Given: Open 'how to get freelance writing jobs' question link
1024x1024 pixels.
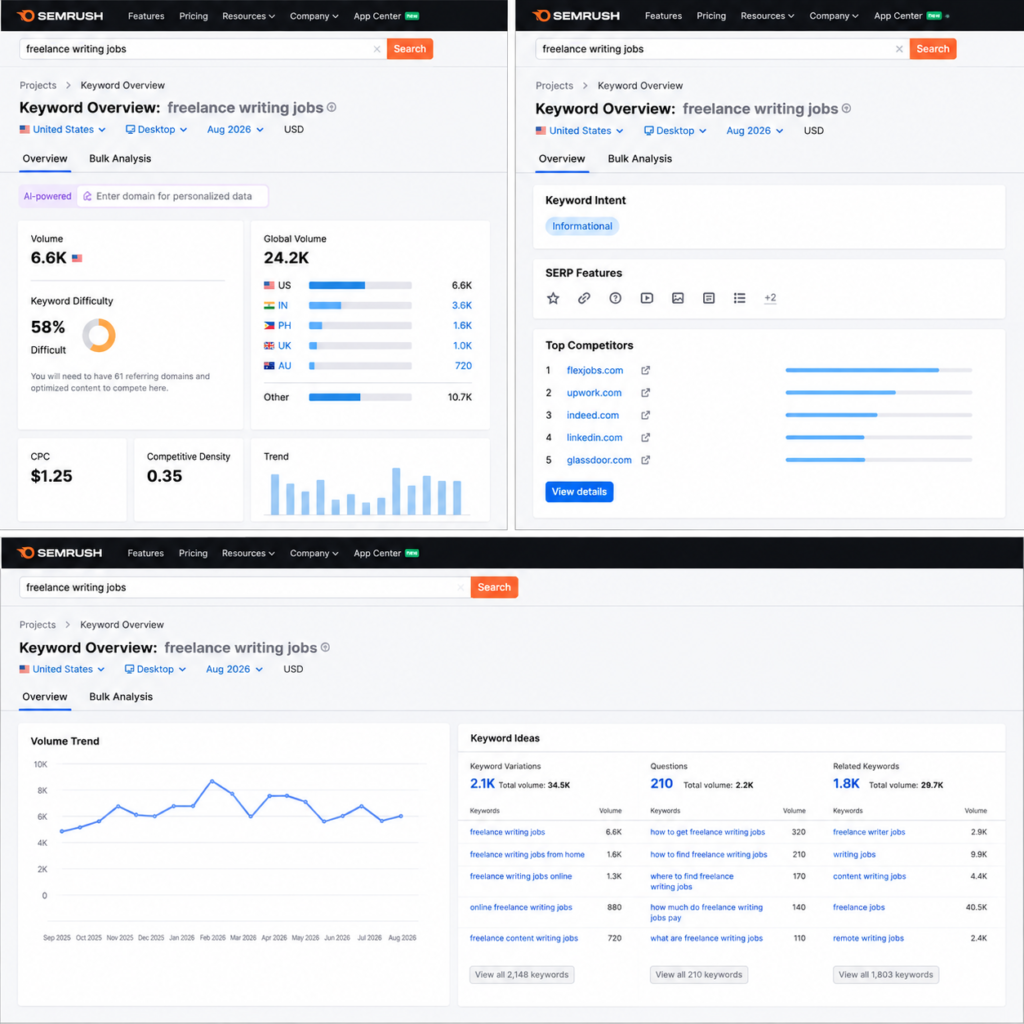Looking at the screenshot, I should tap(707, 832).
